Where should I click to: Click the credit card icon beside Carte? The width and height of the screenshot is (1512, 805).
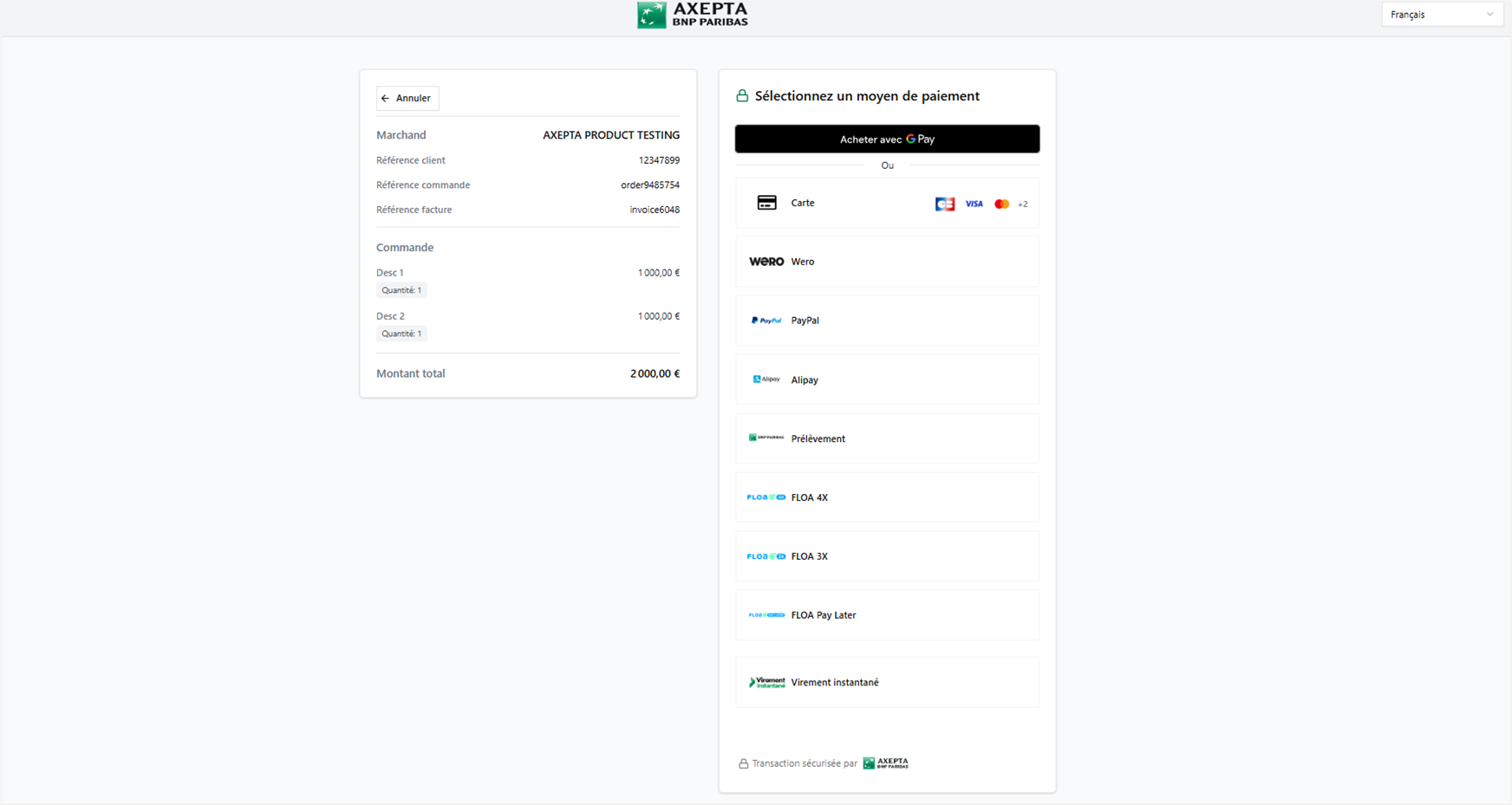point(766,203)
